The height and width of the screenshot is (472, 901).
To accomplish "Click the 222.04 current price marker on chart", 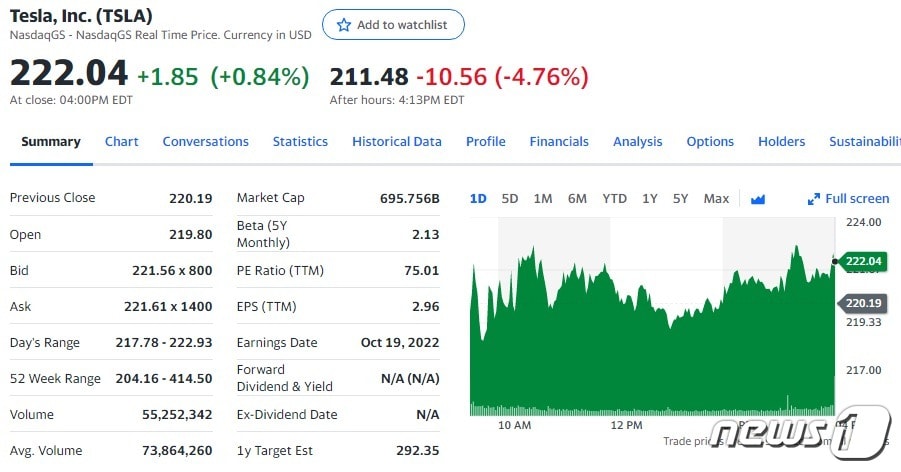I will [x=864, y=262].
